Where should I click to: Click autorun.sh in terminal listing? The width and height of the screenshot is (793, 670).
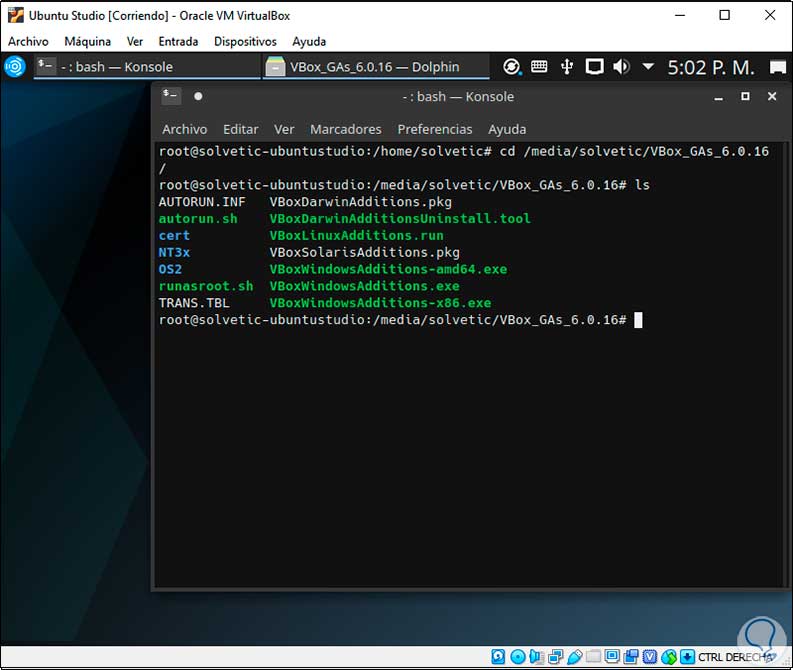tap(198, 218)
